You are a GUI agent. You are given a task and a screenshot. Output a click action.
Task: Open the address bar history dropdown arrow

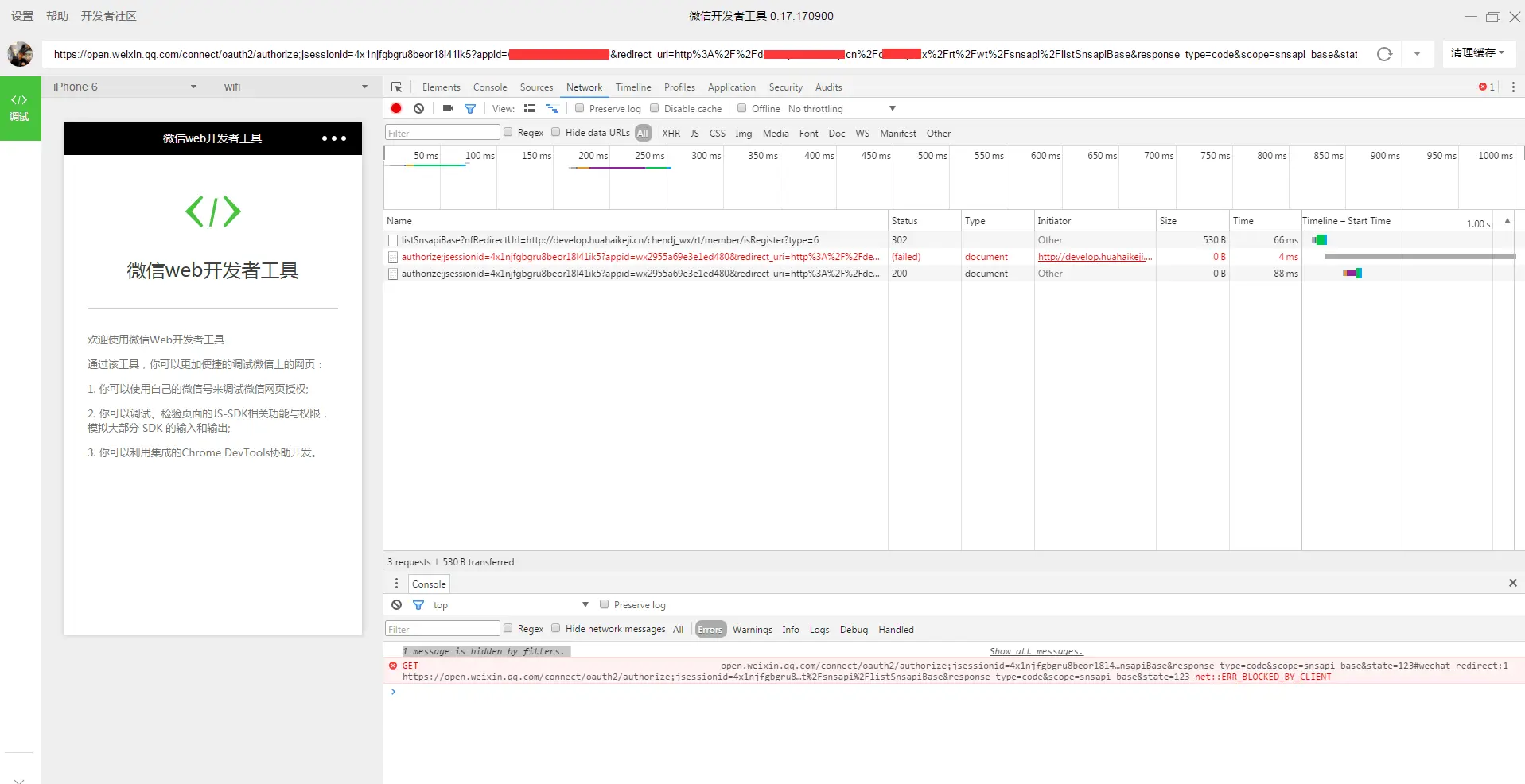tap(1417, 54)
